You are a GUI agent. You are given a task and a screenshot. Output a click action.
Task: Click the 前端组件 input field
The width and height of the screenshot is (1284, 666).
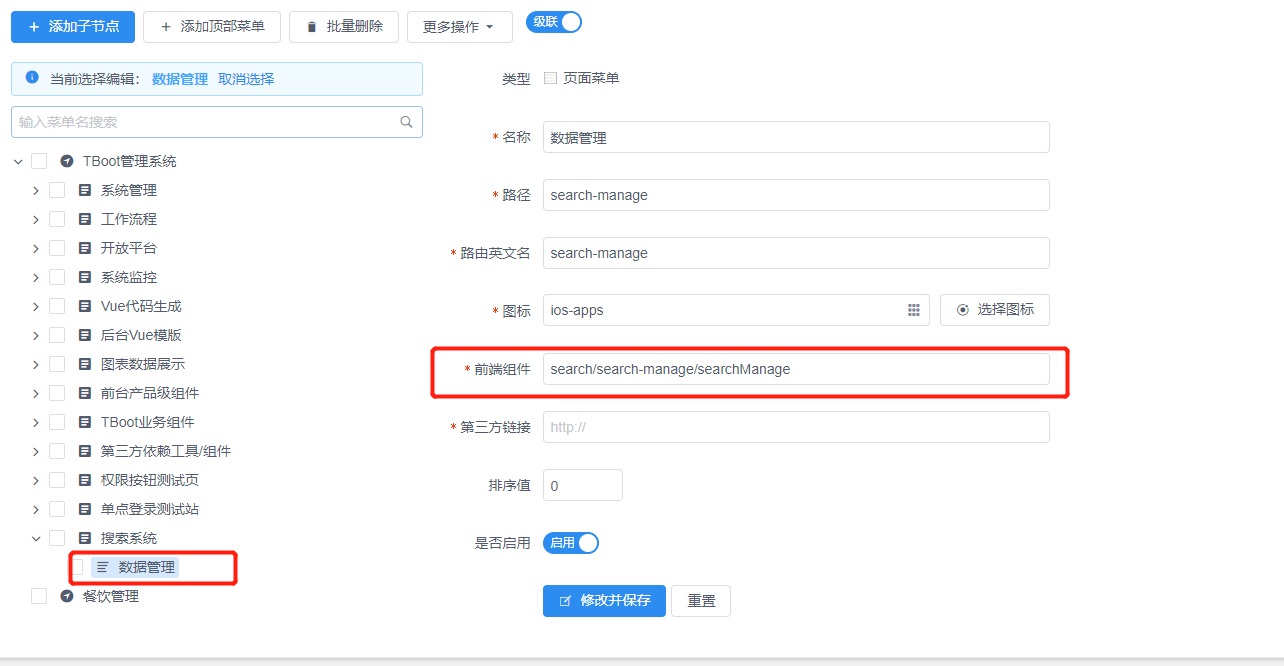(x=796, y=369)
